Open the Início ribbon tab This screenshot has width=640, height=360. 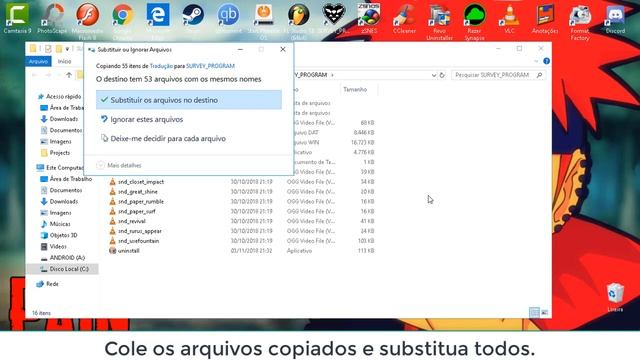pos(64,61)
